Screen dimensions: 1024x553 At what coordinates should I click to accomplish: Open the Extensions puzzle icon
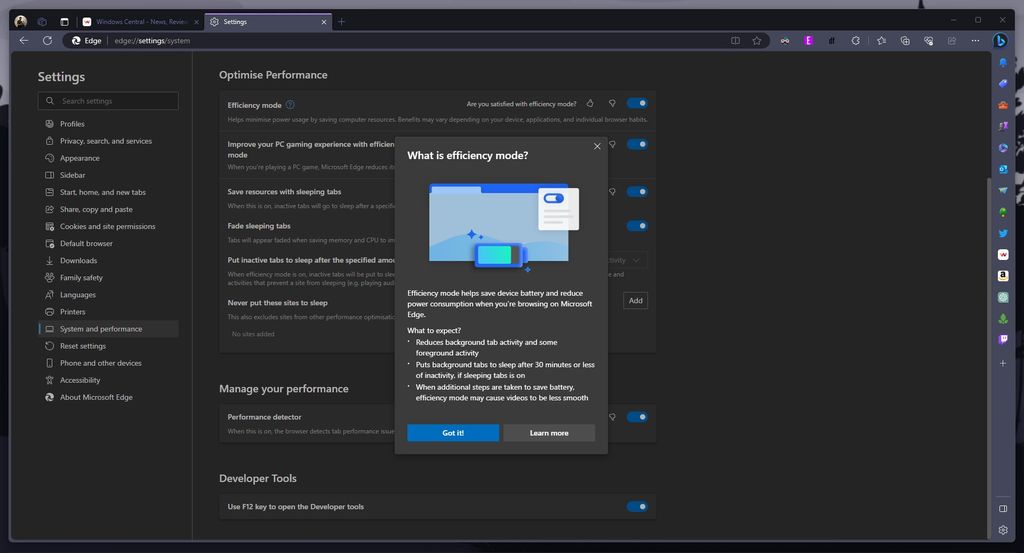click(x=856, y=40)
